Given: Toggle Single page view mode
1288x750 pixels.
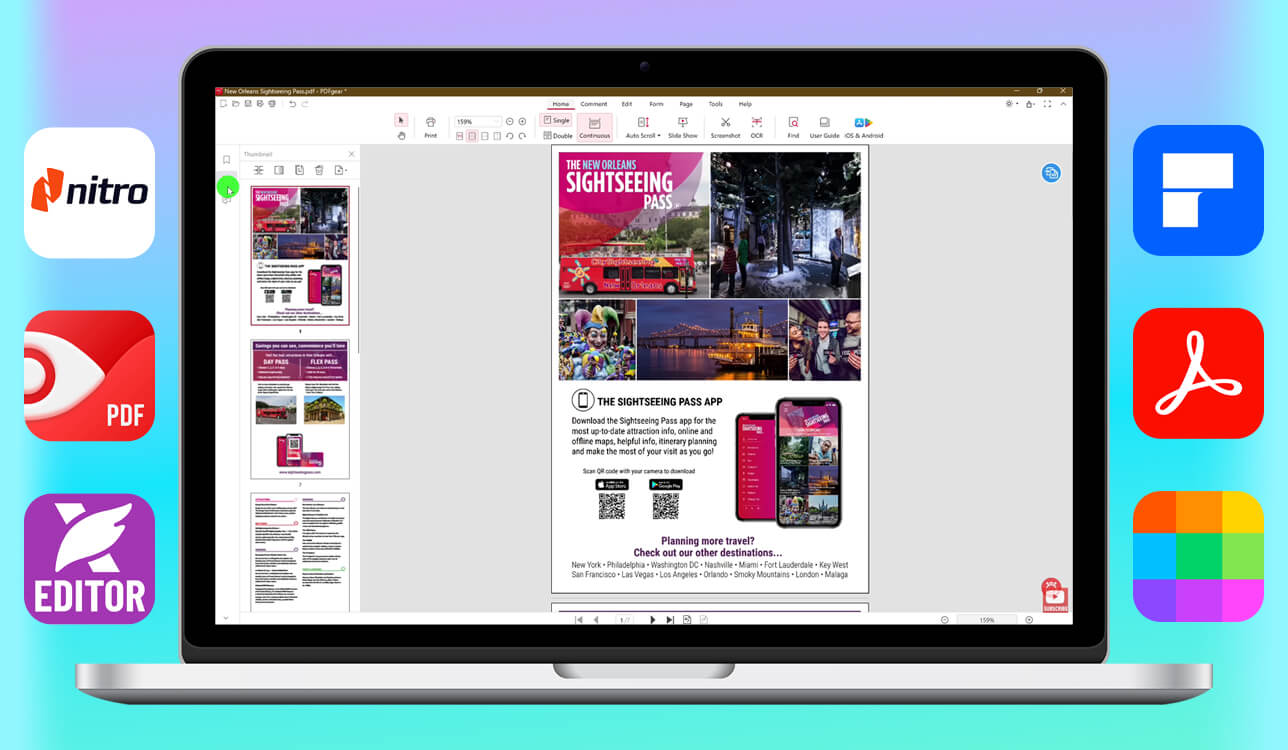Looking at the screenshot, I should click(x=556, y=120).
